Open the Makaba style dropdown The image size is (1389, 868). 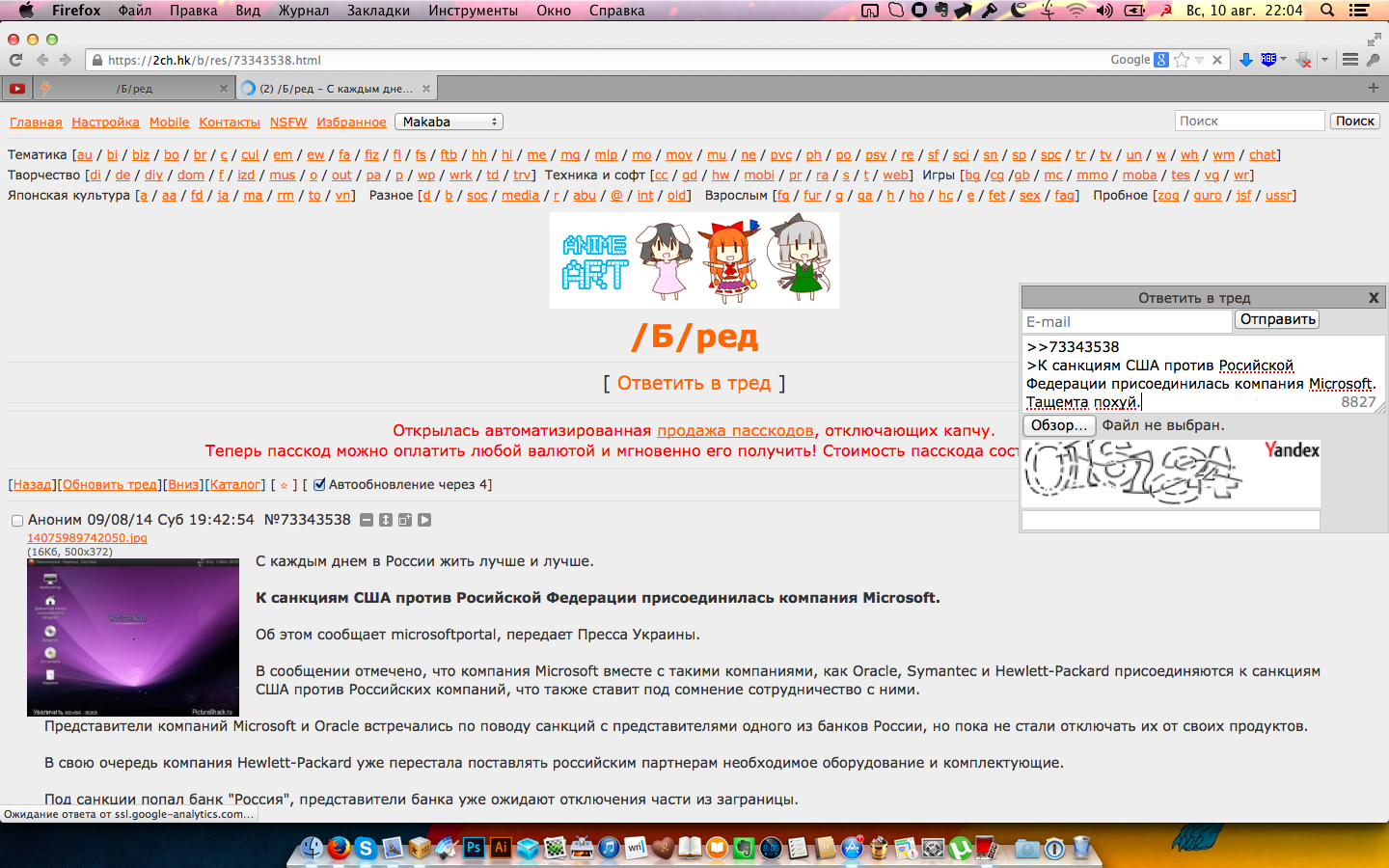click(x=449, y=122)
